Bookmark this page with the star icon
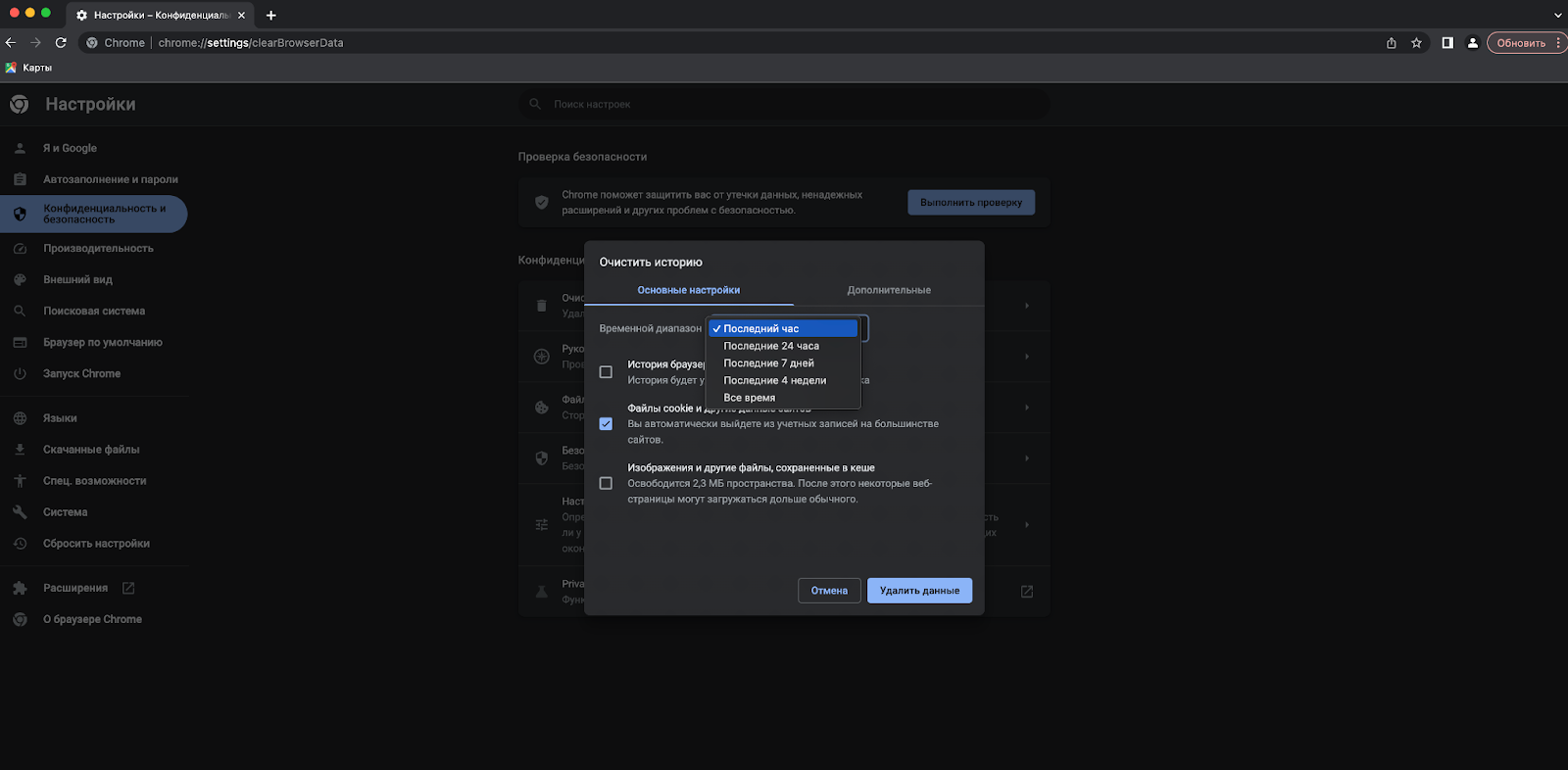 tap(1416, 43)
